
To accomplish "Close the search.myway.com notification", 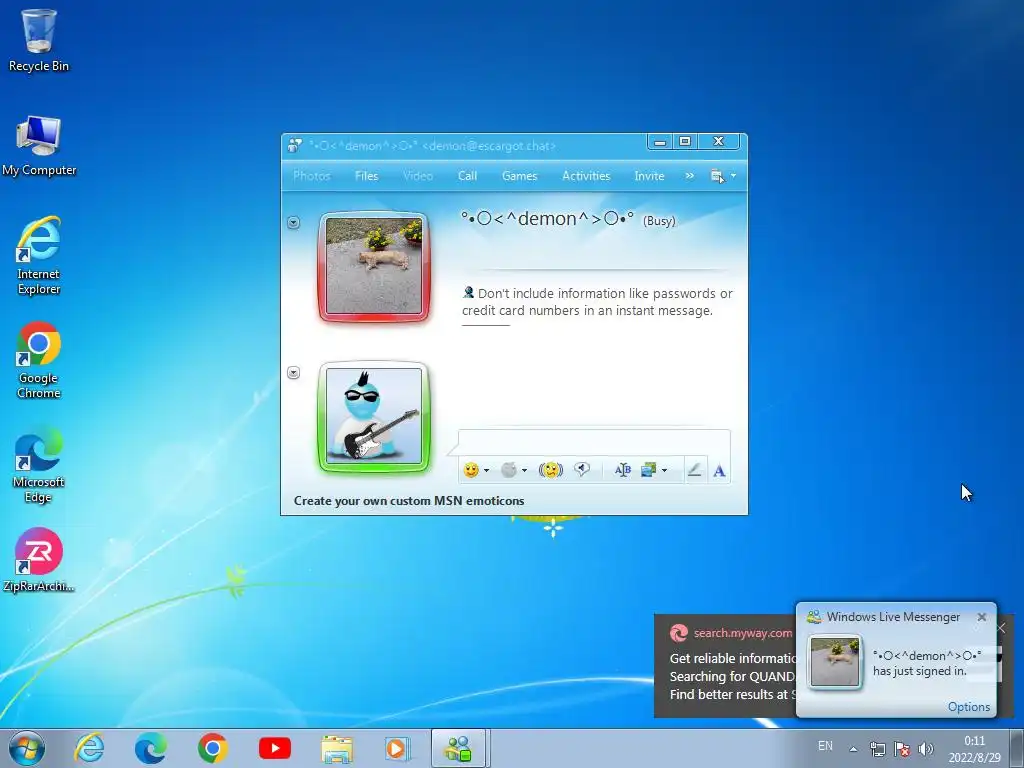I will coord(1002,628).
